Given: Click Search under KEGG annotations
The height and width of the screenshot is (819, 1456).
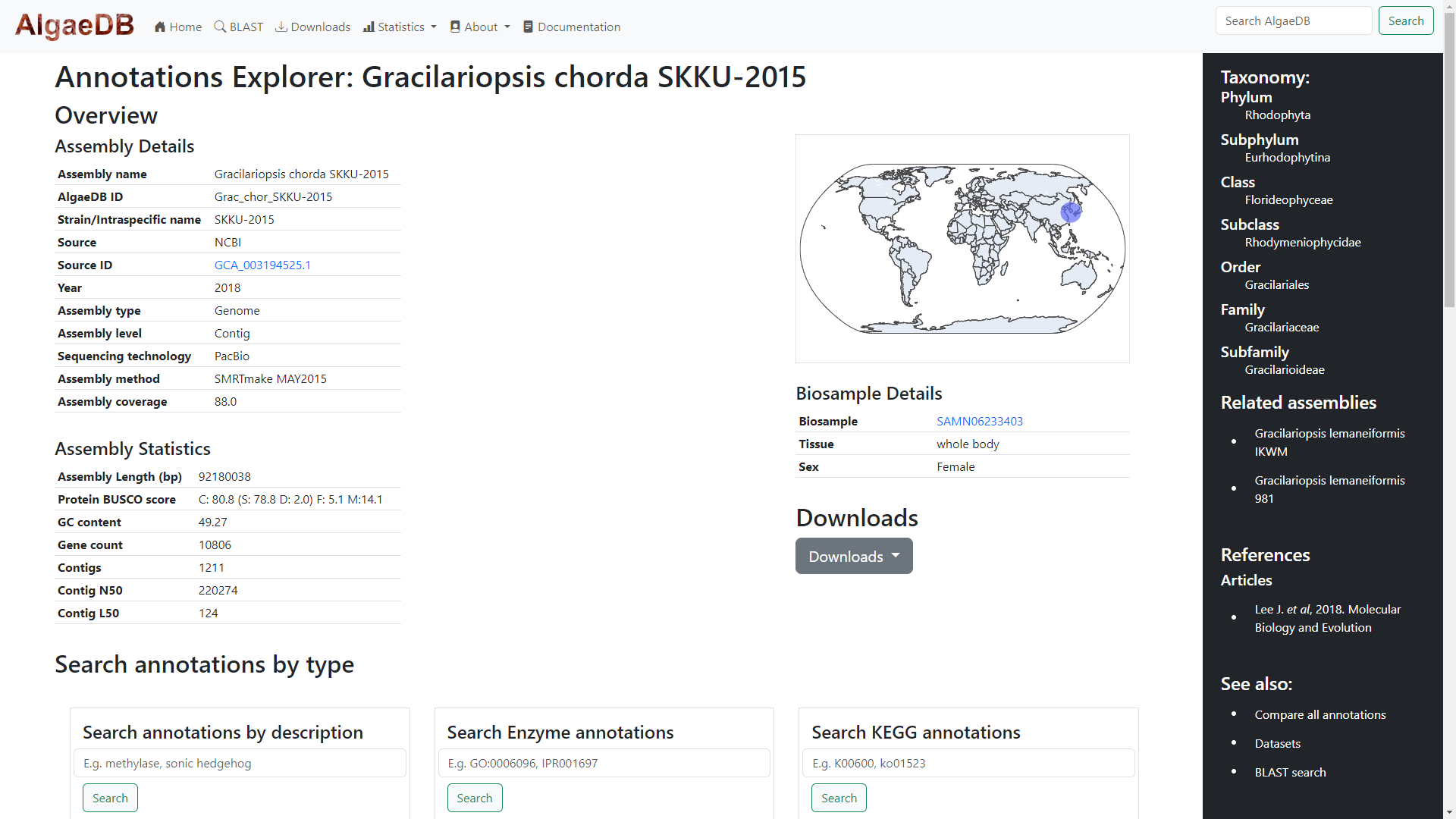Looking at the screenshot, I should (839, 798).
